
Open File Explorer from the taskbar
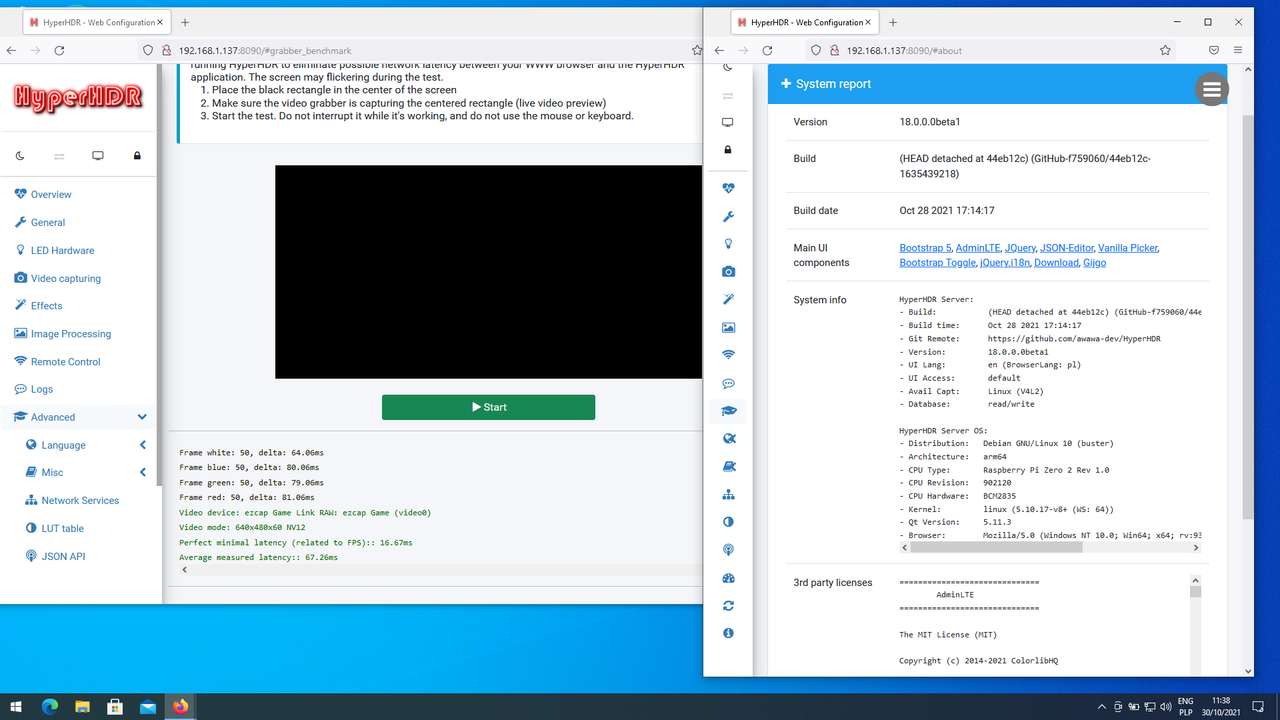tap(82, 706)
